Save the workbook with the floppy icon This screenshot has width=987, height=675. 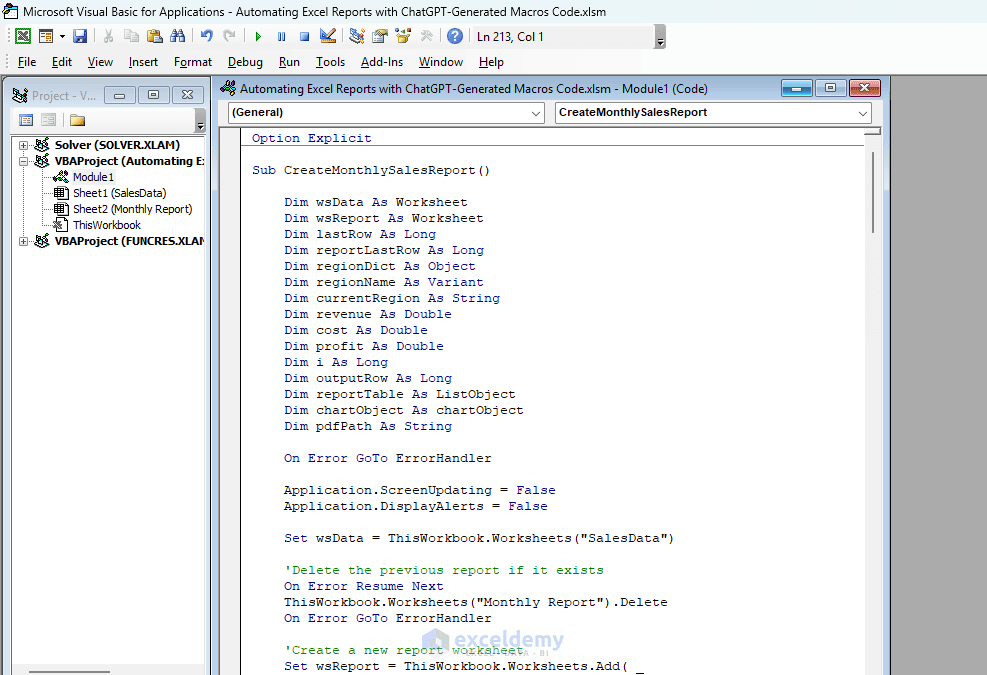80,37
